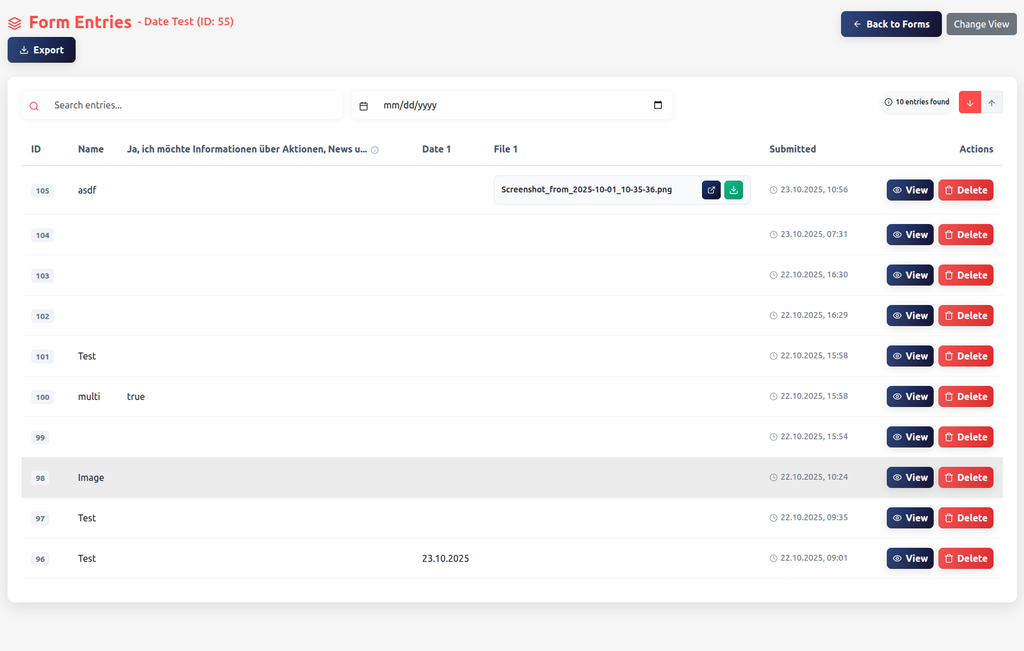Click the Date 1 column header

pos(436,149)
